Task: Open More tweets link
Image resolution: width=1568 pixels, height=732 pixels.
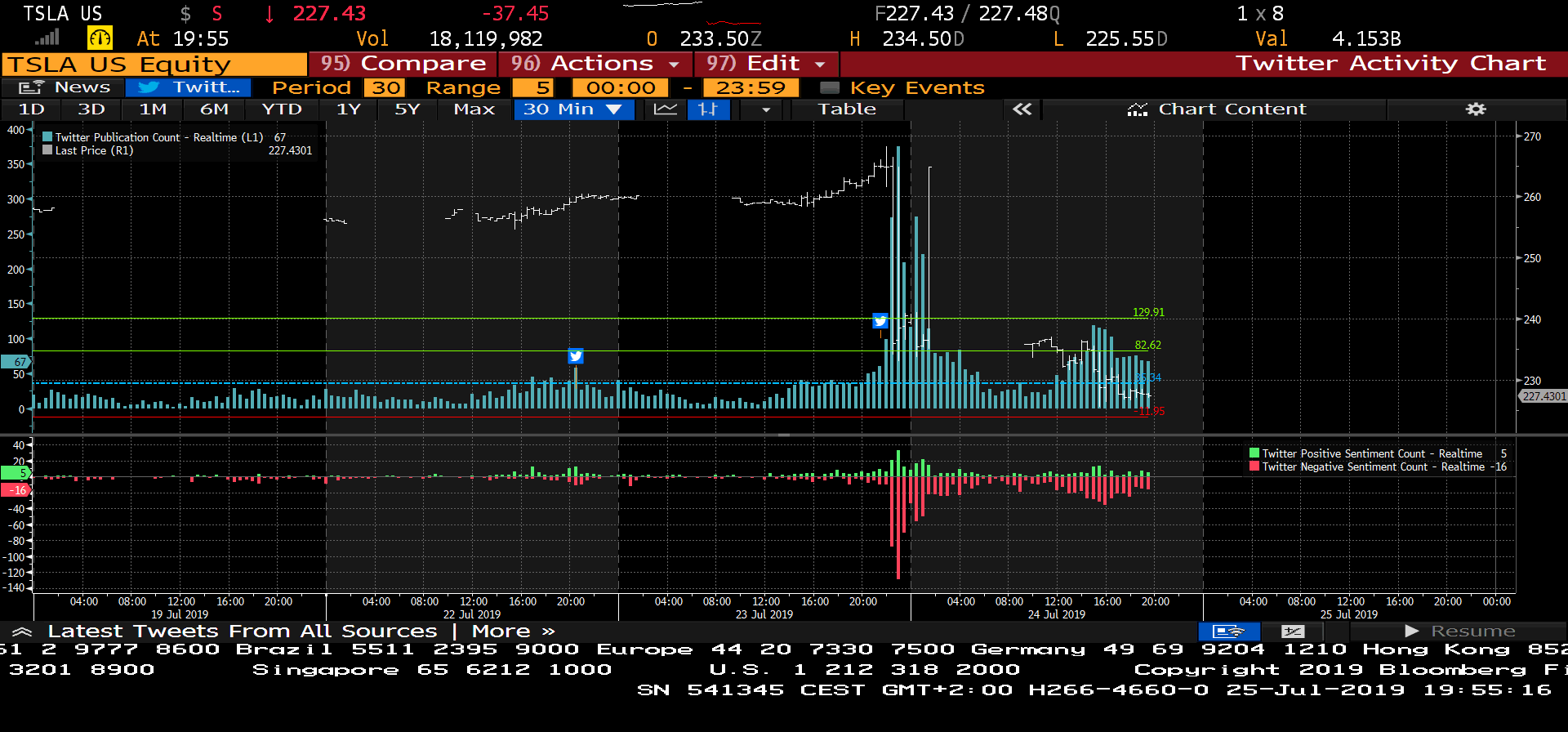Action: (x=514, y=632)
